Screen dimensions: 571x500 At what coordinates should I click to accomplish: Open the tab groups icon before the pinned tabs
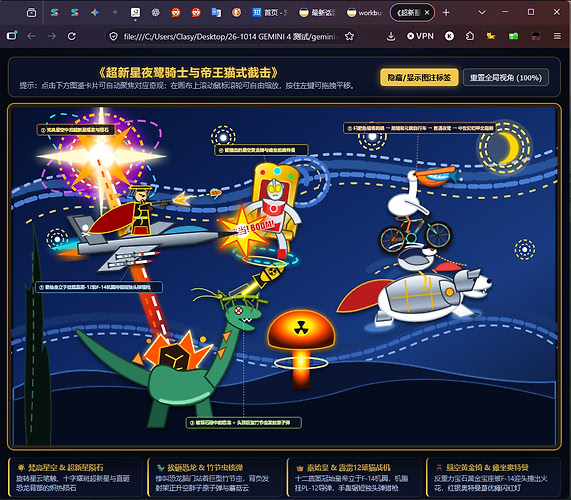[32, 13]
